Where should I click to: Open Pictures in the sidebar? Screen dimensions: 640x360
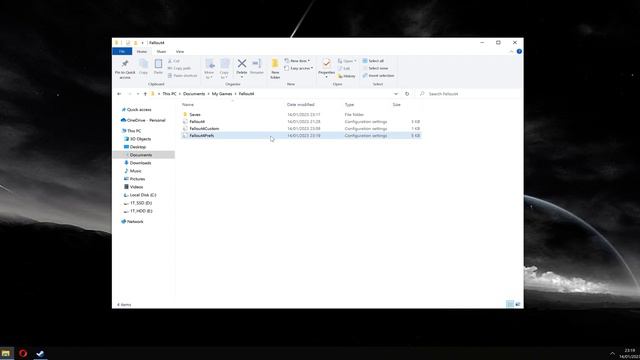pyautogui.click(x=137, y=179)
